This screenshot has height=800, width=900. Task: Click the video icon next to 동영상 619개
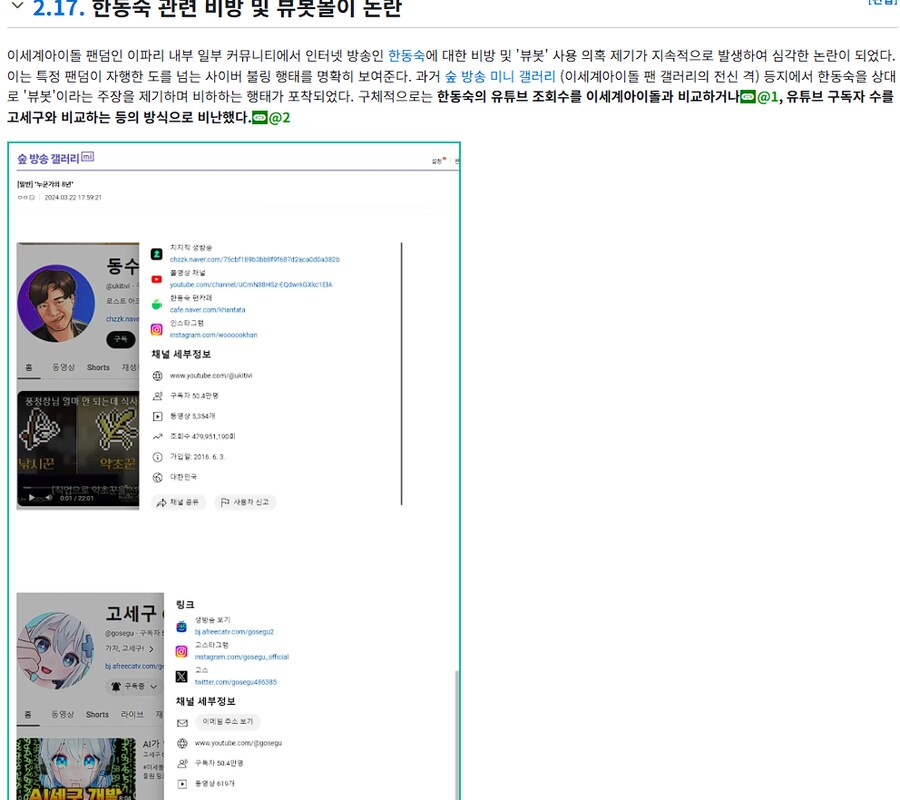click(x=182, y=784)
